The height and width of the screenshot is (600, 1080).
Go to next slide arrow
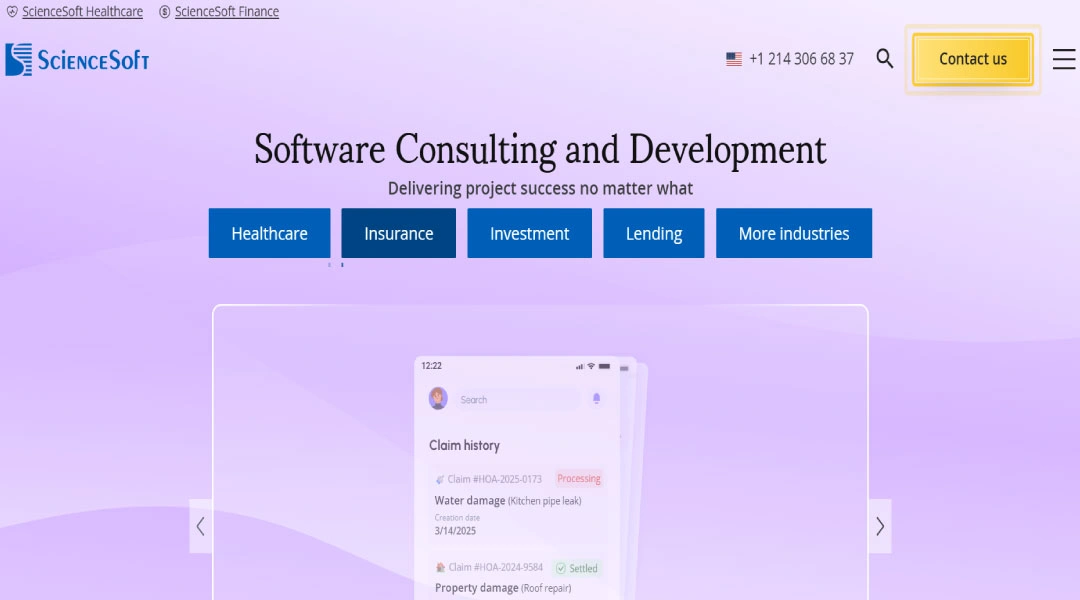(x=880, y=526)
